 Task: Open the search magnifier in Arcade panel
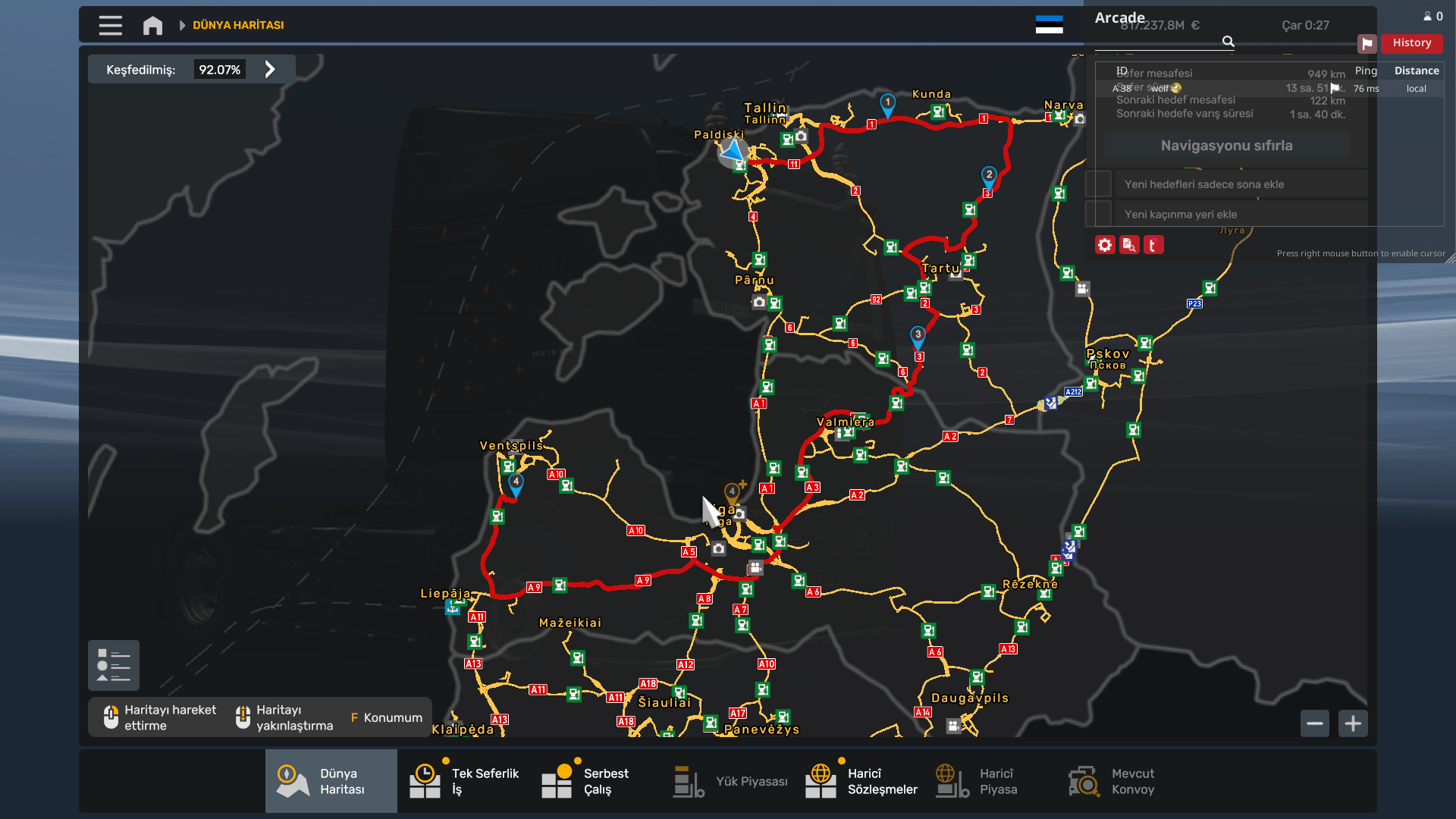click(1228, 42)
